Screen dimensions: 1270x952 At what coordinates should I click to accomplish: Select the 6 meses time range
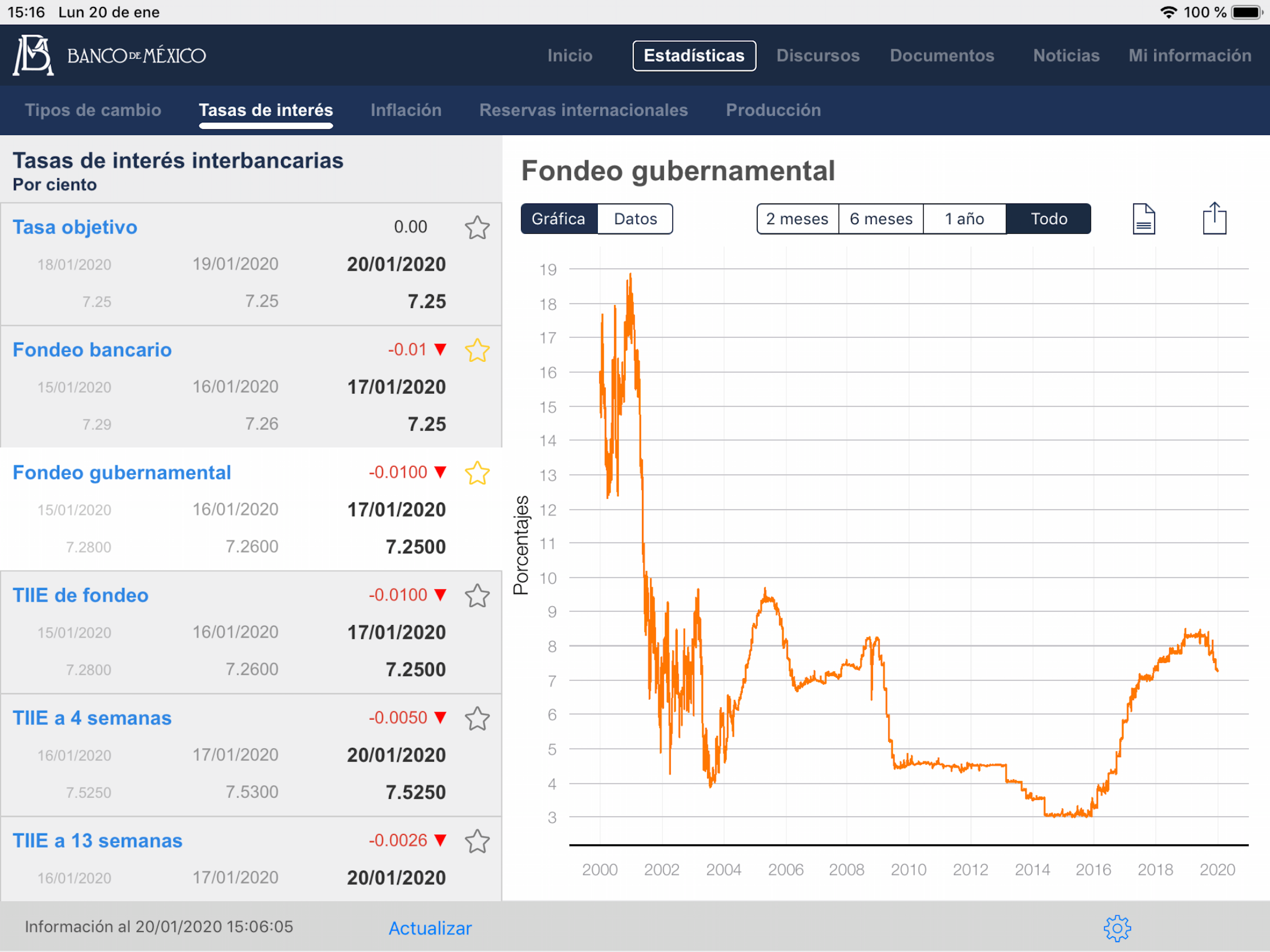click(881, 219)
